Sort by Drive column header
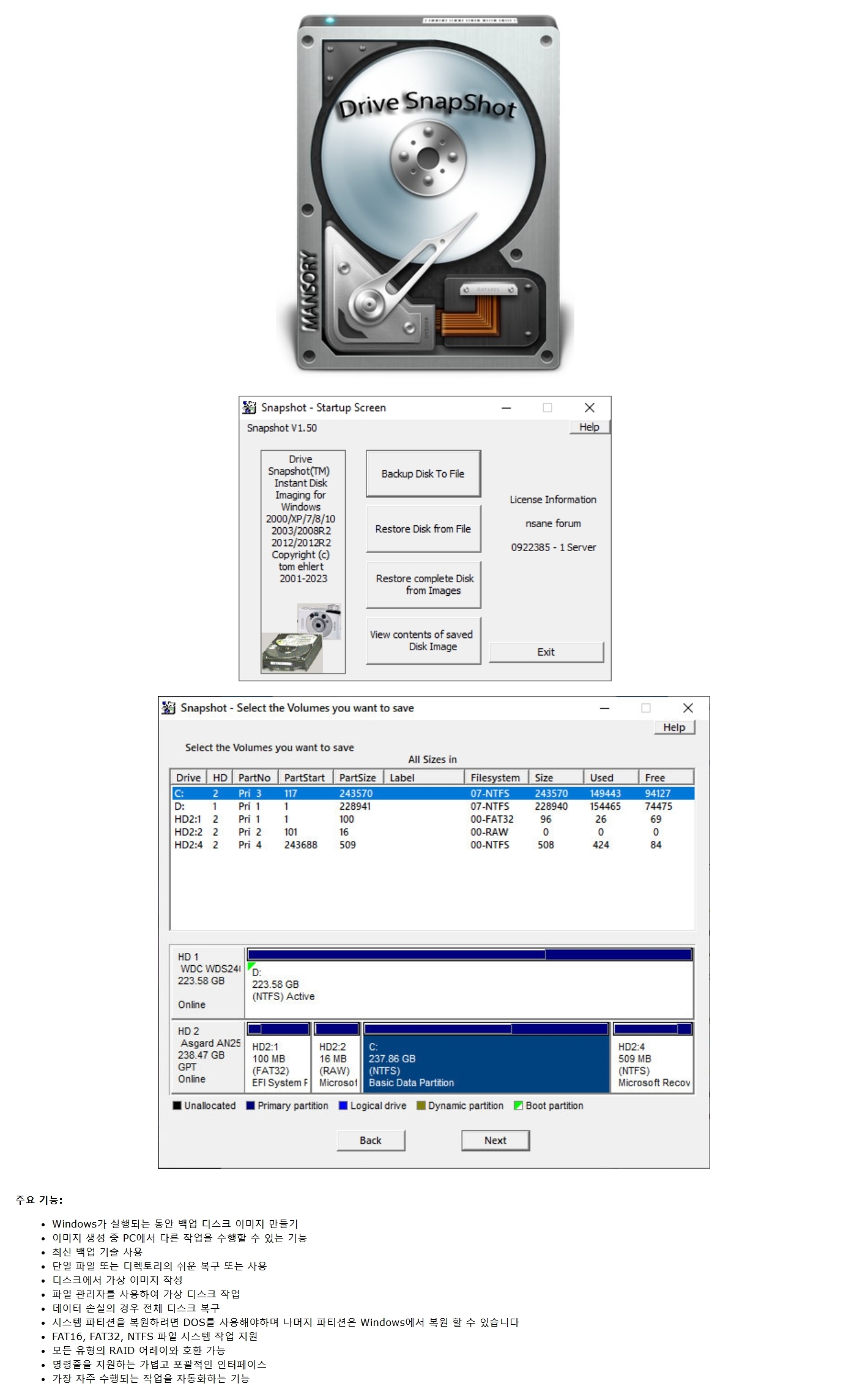 tap(188, 777)
